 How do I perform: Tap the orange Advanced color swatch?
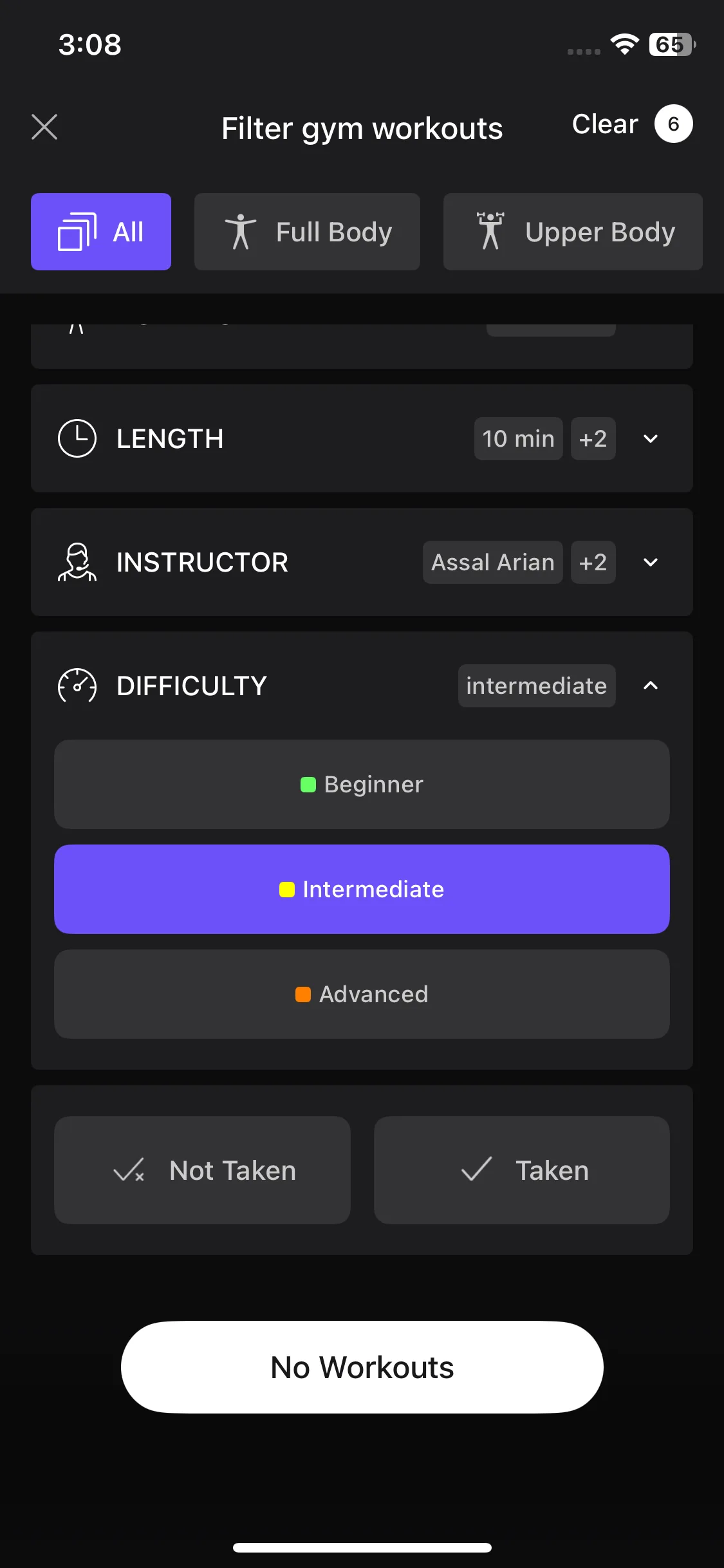(303, 994)
